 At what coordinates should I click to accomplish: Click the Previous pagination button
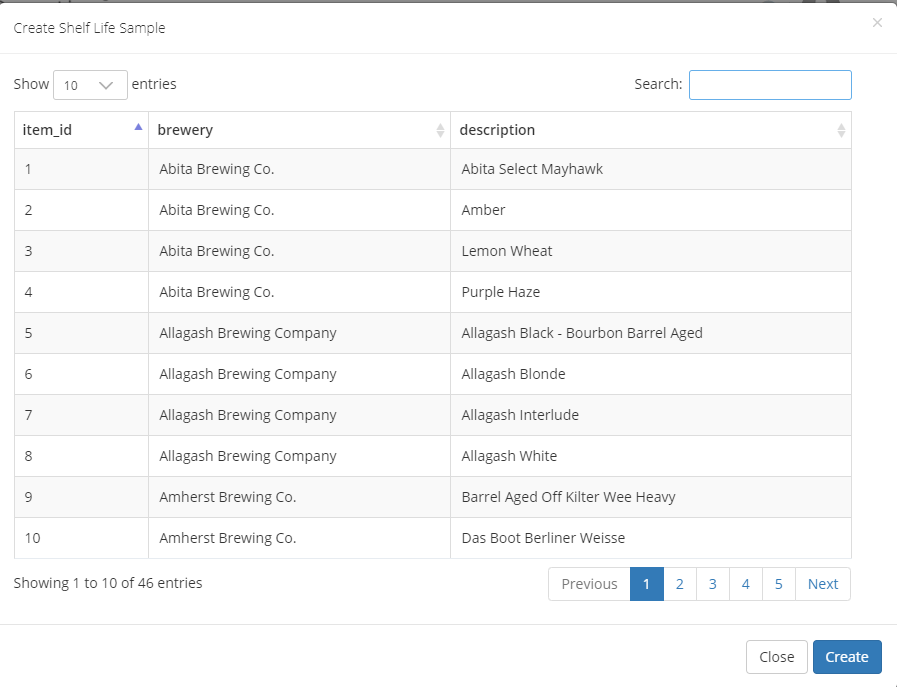589,584
